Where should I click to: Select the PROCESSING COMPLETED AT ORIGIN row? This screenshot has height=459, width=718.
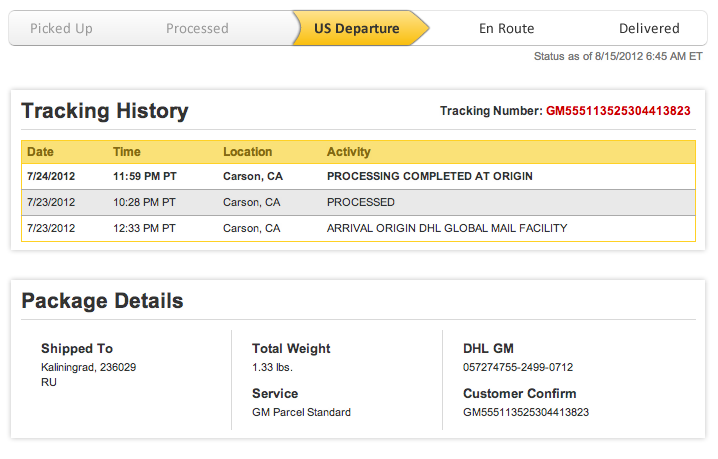tap(429, 176)
